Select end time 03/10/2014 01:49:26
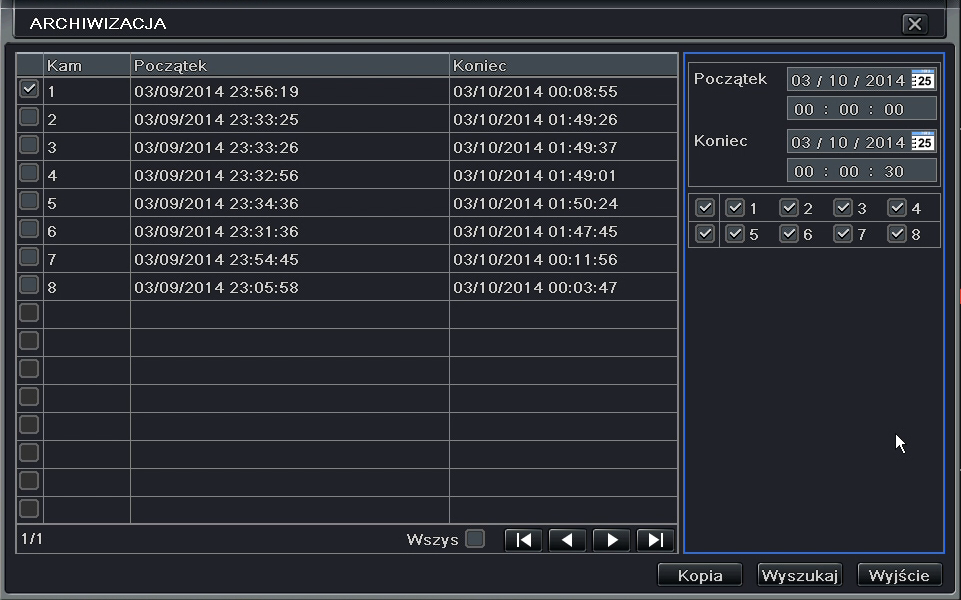 (535, 120)
